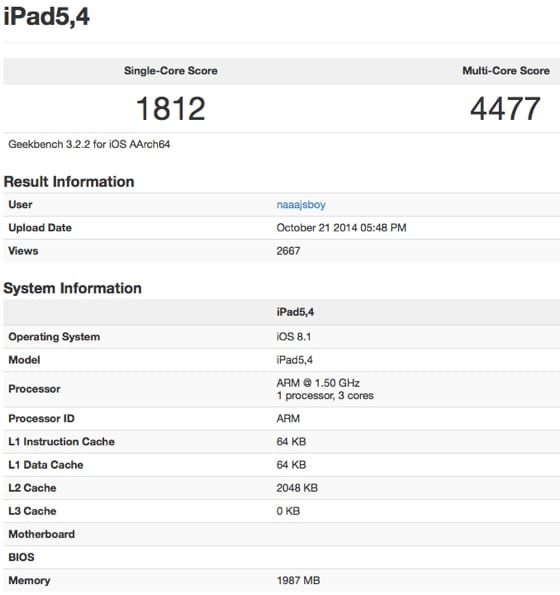560x595 pixels.
Task: Click the iPad5,4 system table column header
Action: coord(295,312)
